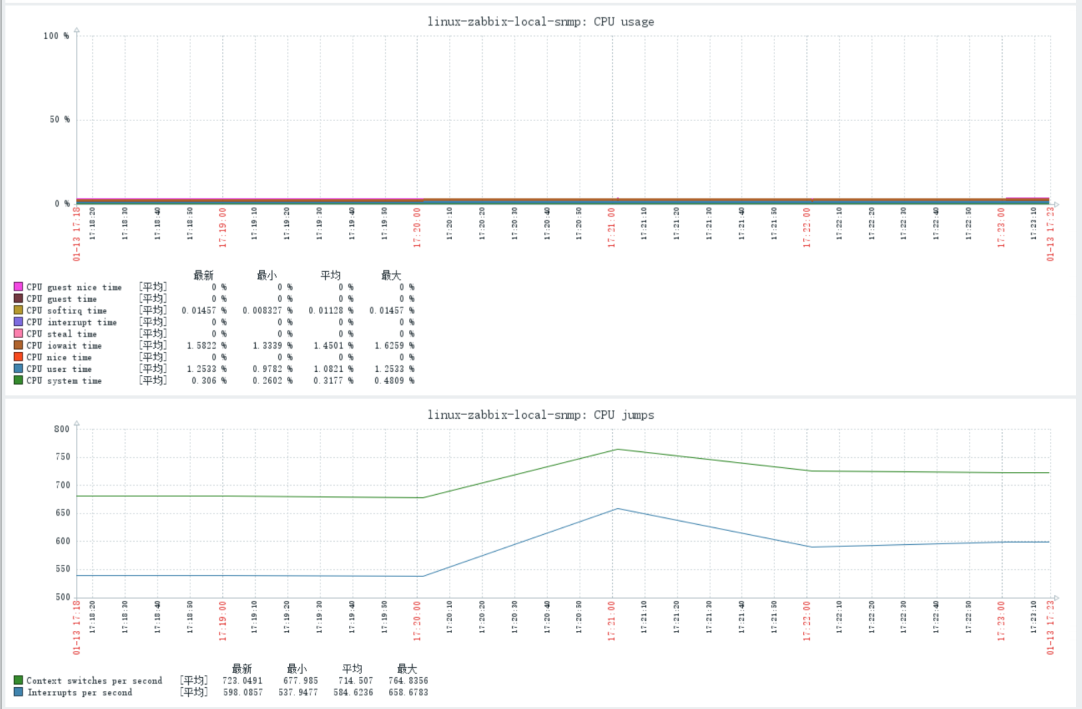Click the CPU user time blue swatch

(18, 369)
